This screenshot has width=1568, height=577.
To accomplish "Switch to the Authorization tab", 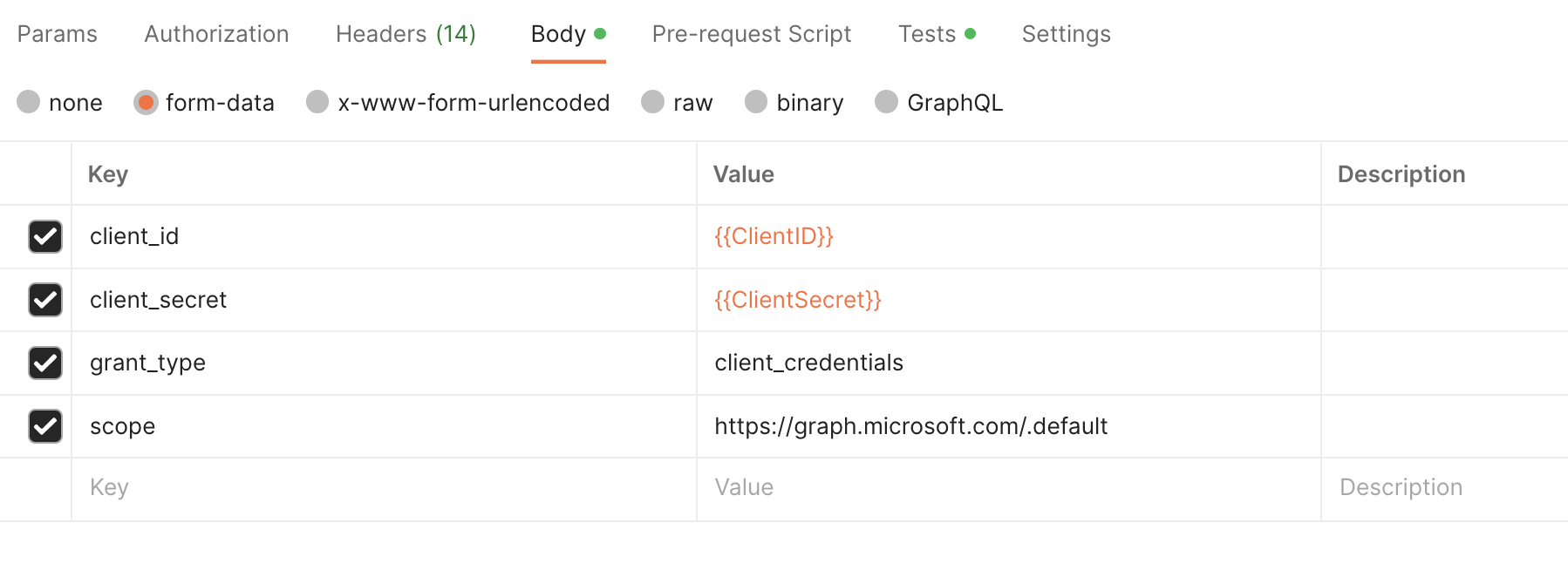I will tap(216, 34).
